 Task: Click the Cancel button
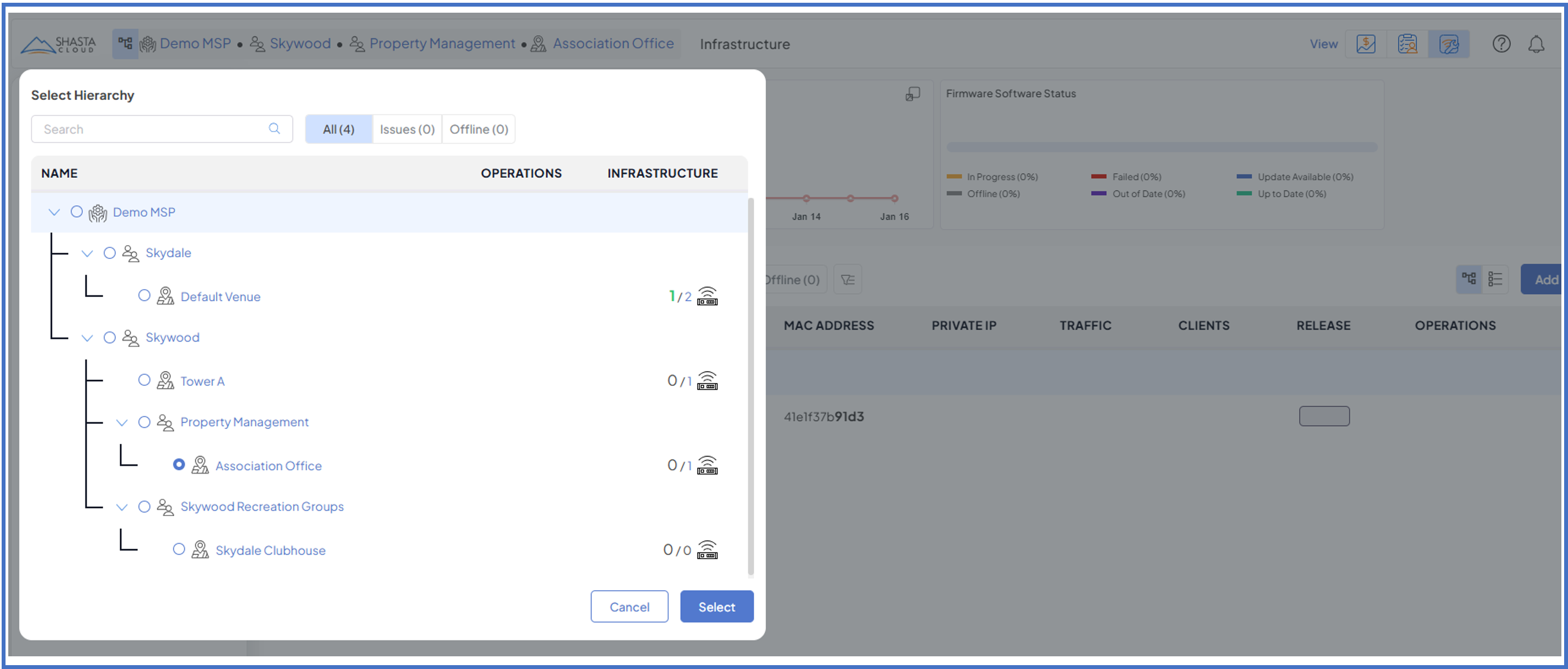[x=629, y=606]
